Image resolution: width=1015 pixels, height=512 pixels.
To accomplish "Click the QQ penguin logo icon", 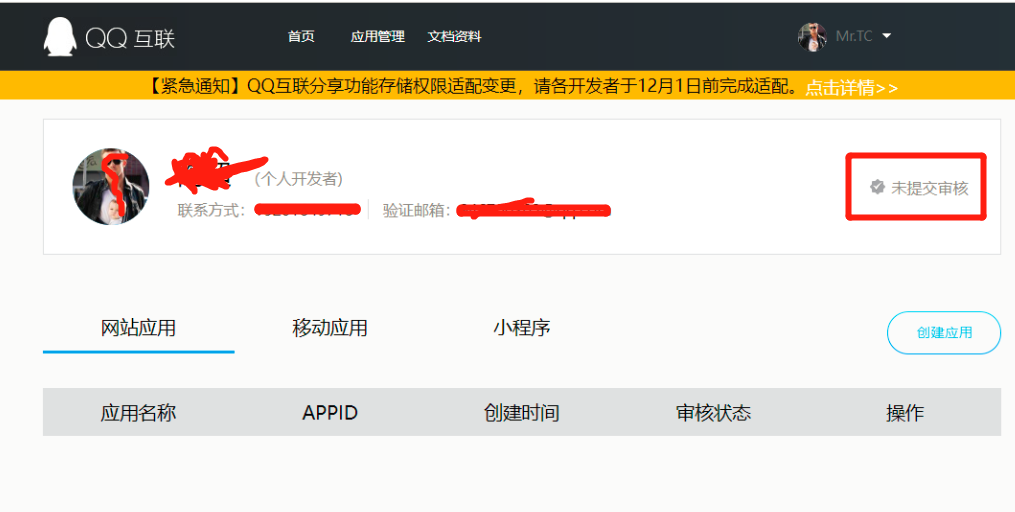I will click(x=60, y=37).
